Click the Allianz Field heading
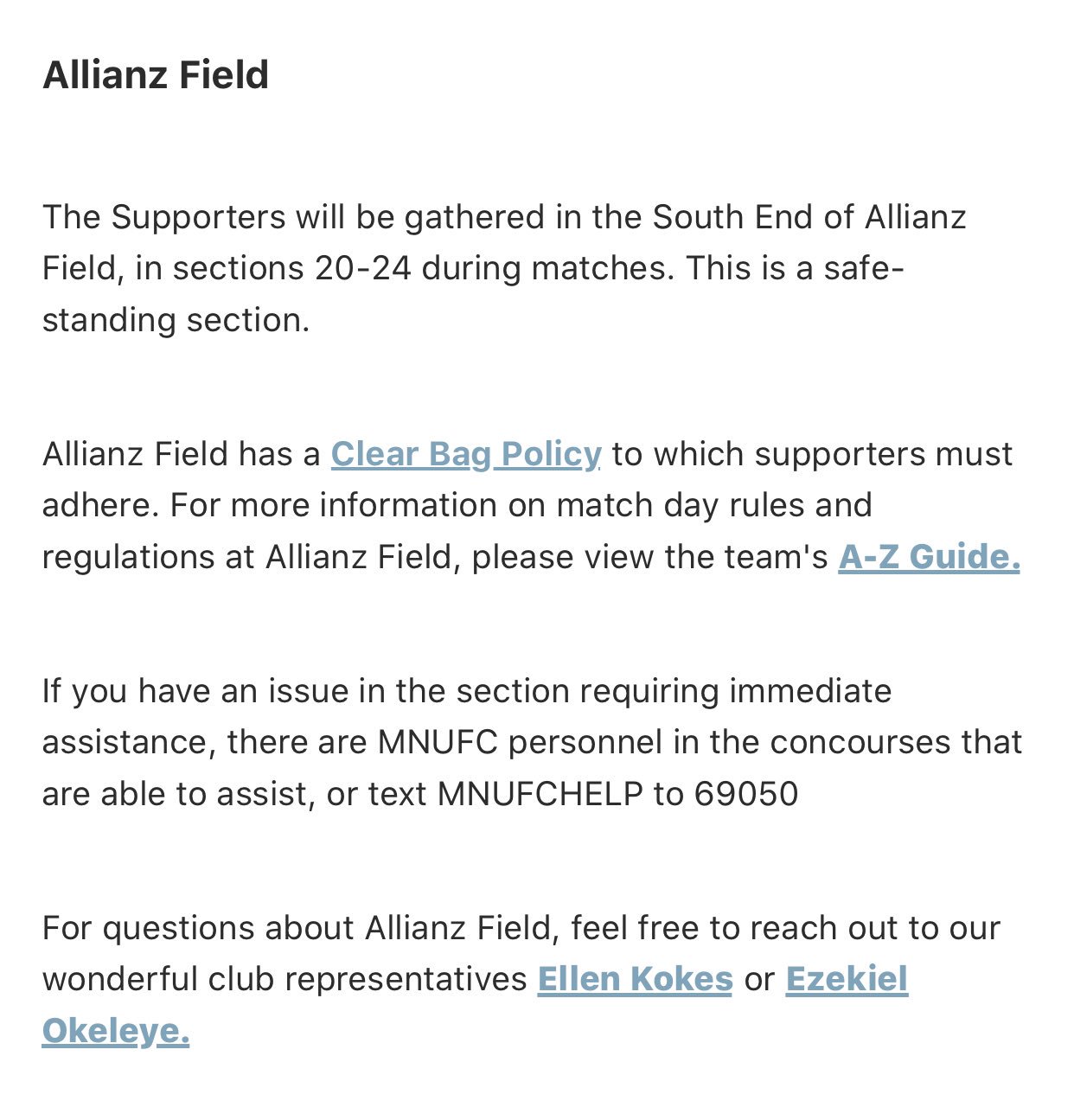The height and width of the screenshot is (1120, 1074). (x=156, y=74)
